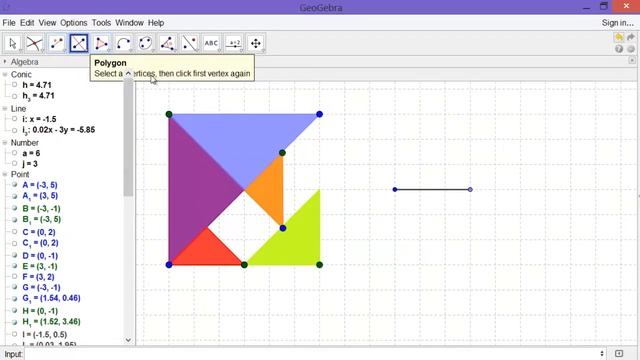Toggle visibility of point I = (-1.5, 0.5)
The image size is (640, 360).
15,334
